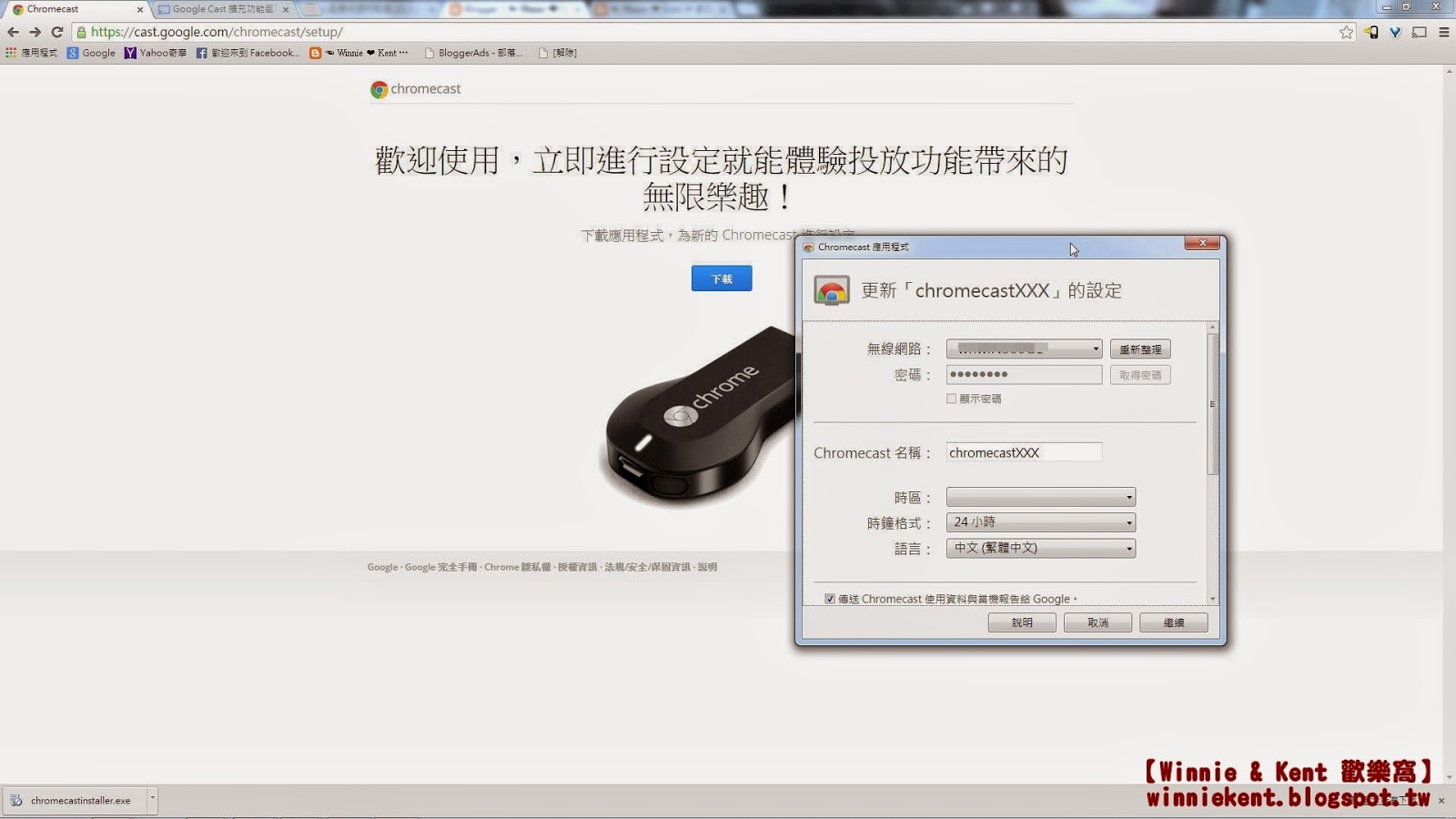Open the 授權資訊 footer link

(x=577, y=567)
